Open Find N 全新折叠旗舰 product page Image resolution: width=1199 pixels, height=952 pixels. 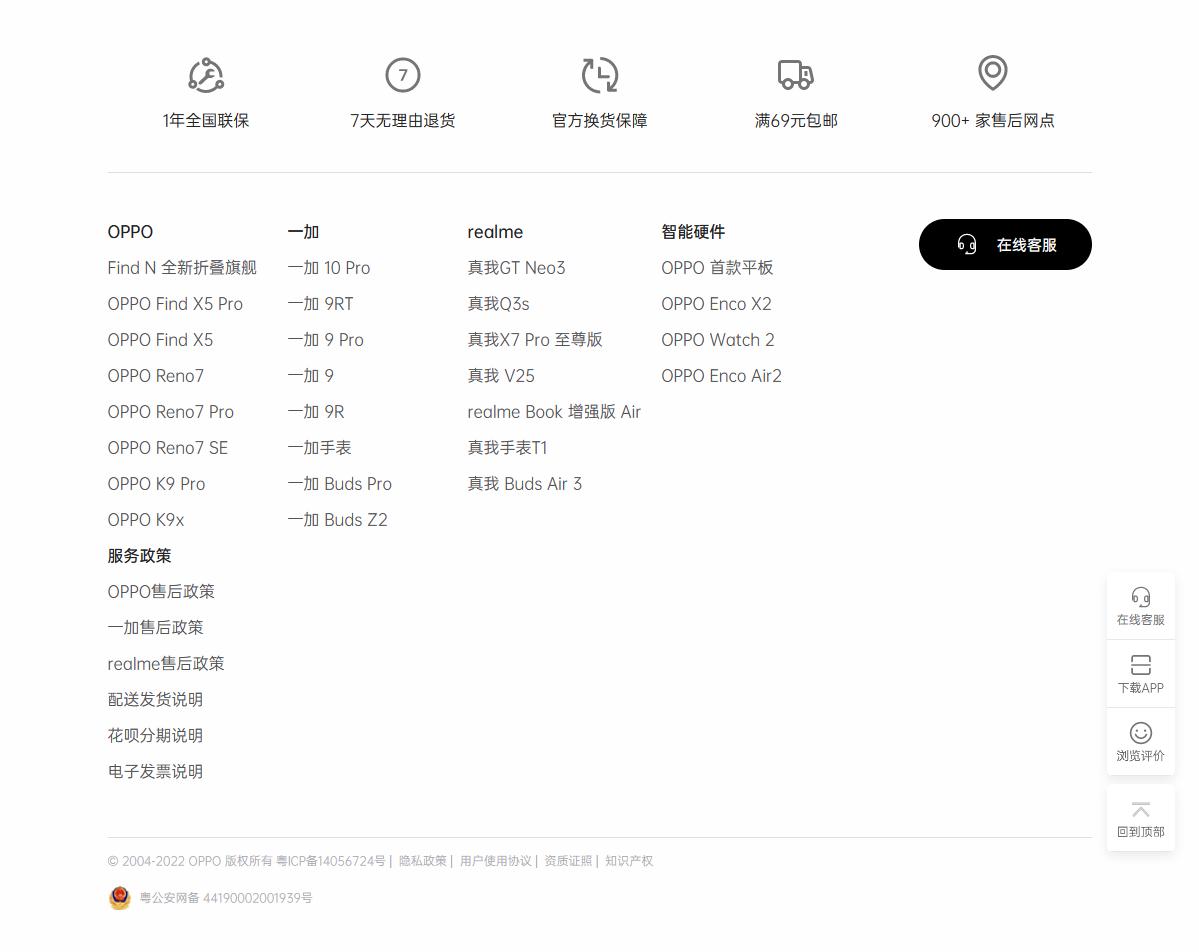tap(181, 267)
